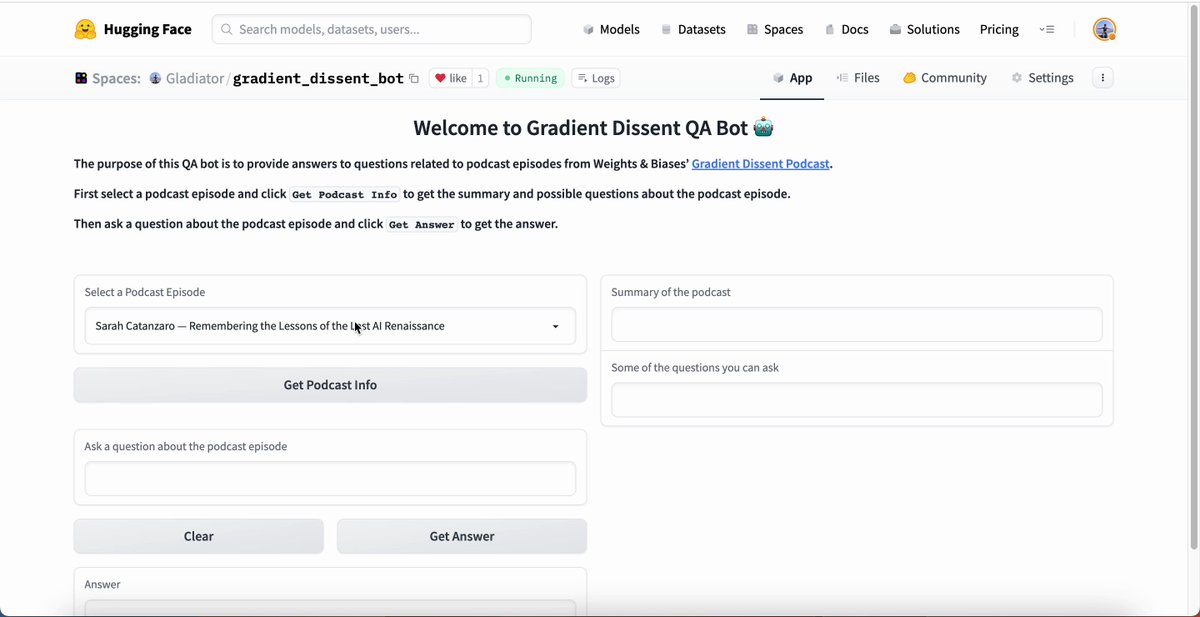This screenshot has width=1200, height=617.
Task: Click the like button
Action: 451,78
